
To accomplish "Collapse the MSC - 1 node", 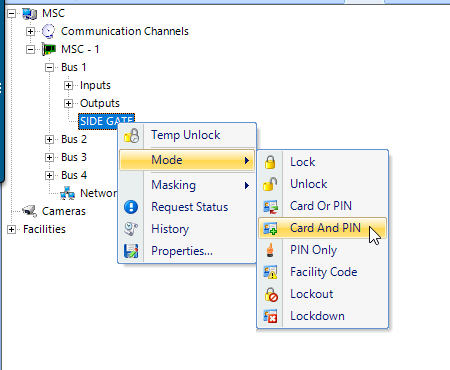I will [x=30, y=49].
